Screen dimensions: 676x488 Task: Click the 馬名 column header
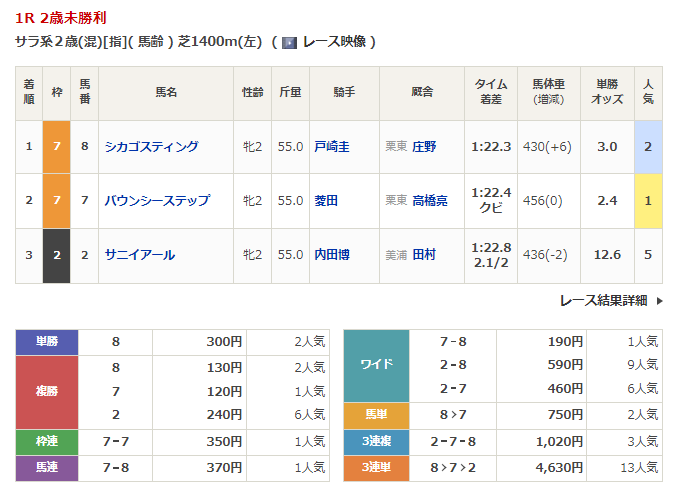pos(166,92)
